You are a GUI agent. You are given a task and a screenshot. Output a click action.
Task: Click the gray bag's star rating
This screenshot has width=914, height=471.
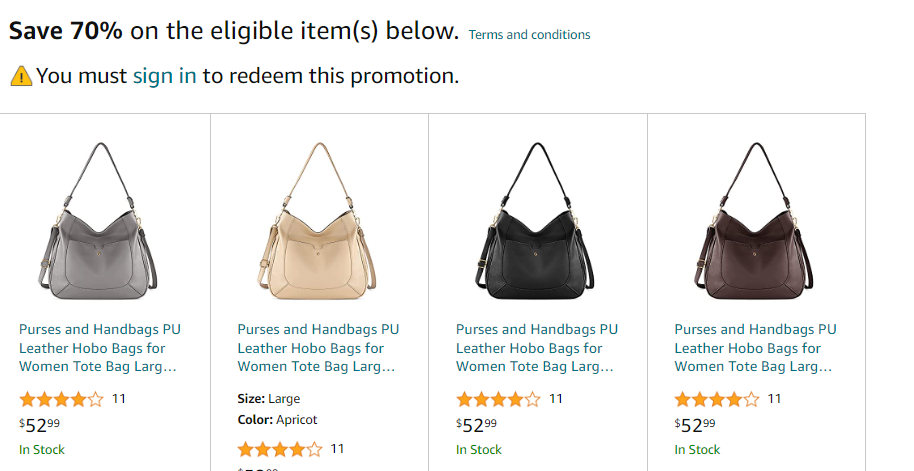pyautogui.click(x=61, y=400)
